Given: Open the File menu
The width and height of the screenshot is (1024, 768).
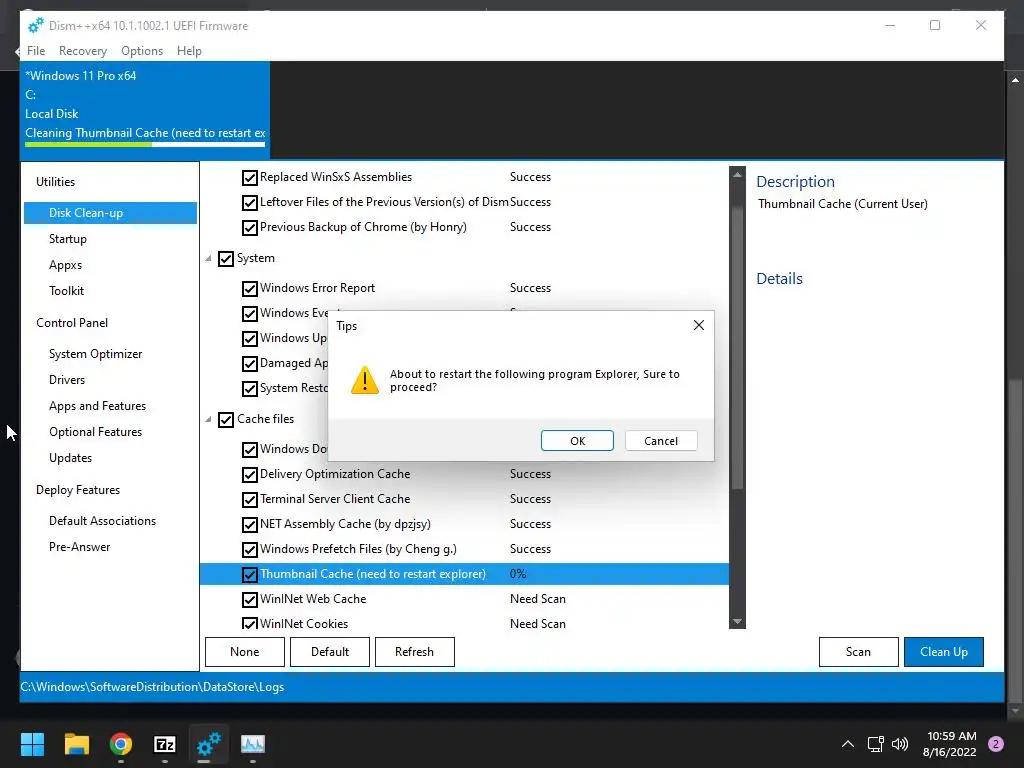Looking at the screenshot, I should coord(36,50).
